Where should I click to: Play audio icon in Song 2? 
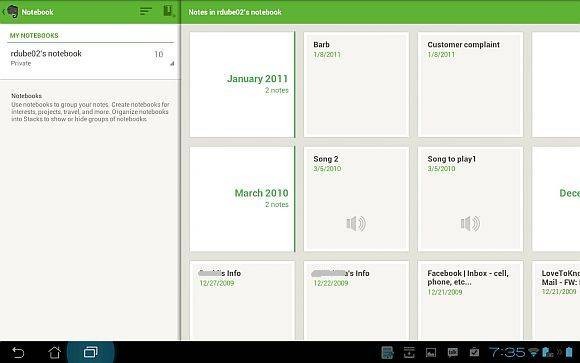[356, 223]
